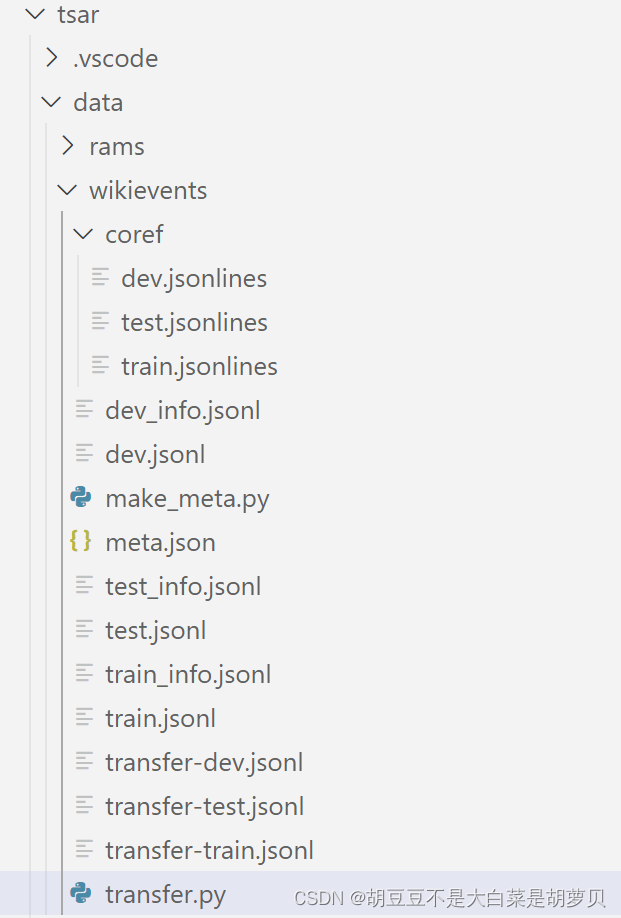Screen dimensions: 621x918
Task: Collapse the coref folder
Action: pos(83,234)
